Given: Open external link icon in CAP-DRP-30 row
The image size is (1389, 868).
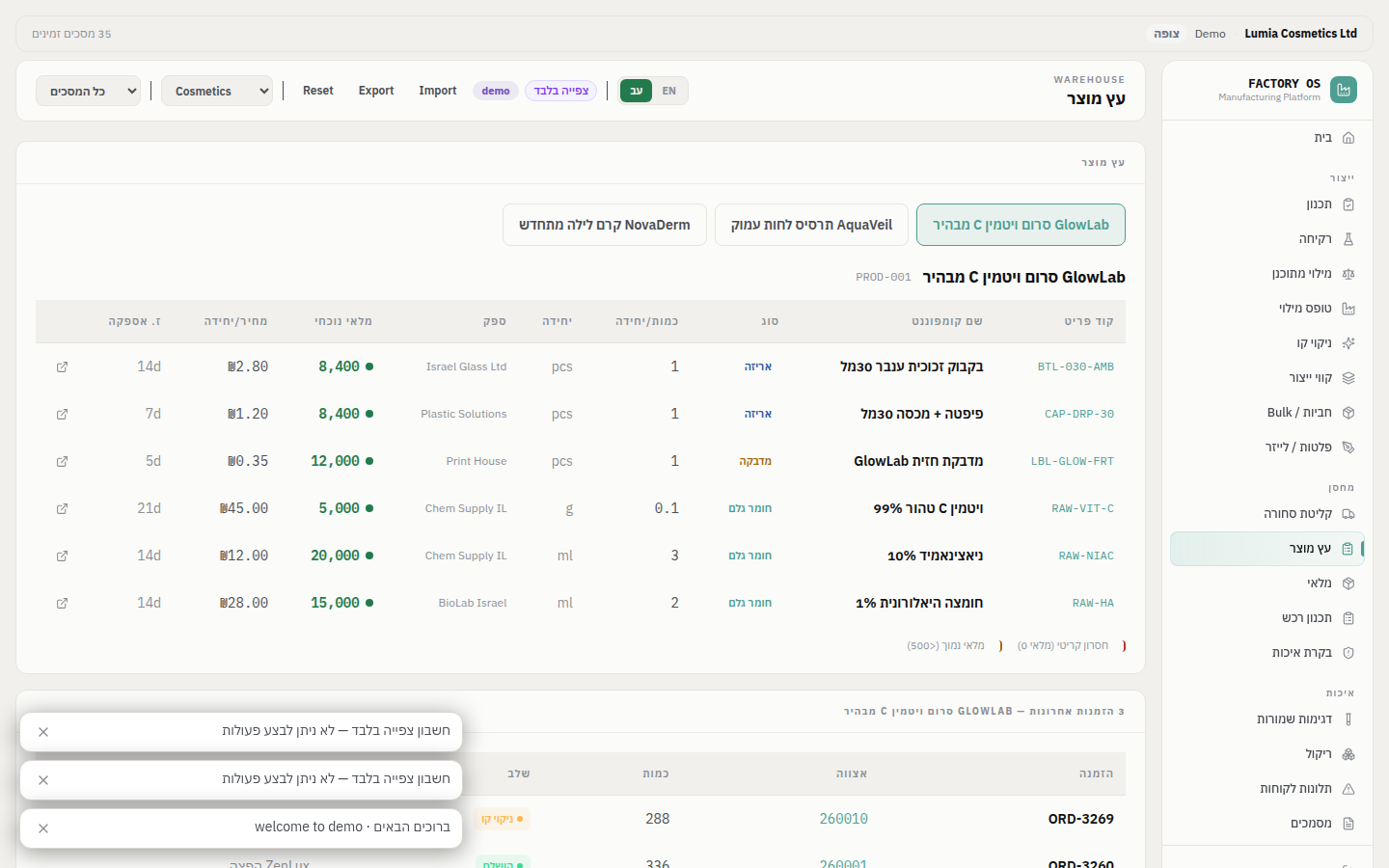Looking at the screenshot, I should point(62,415).
